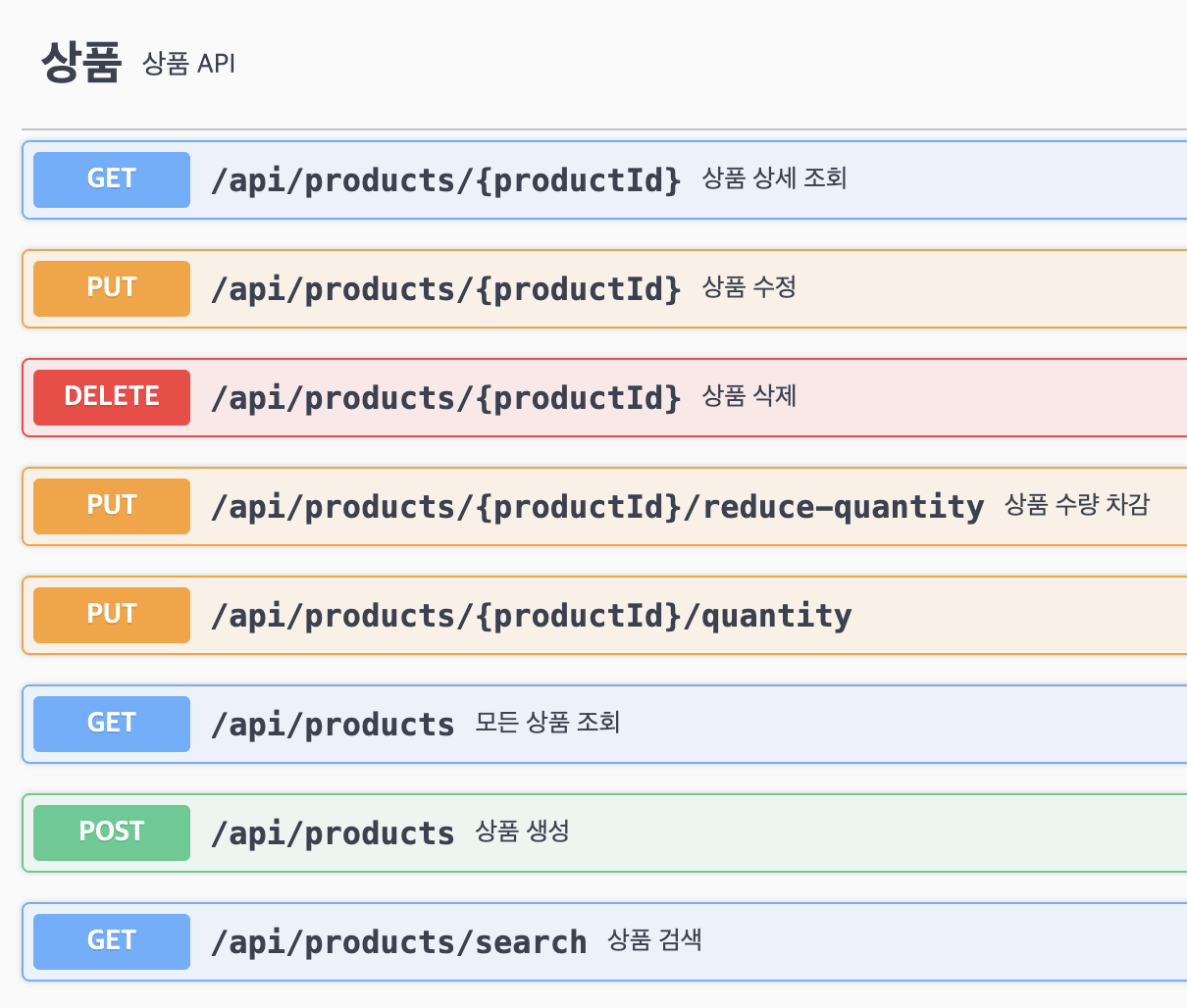Screen dimensions: 1187x1008
Task: Click the 상품 API description text
Action: click(188, 64)
